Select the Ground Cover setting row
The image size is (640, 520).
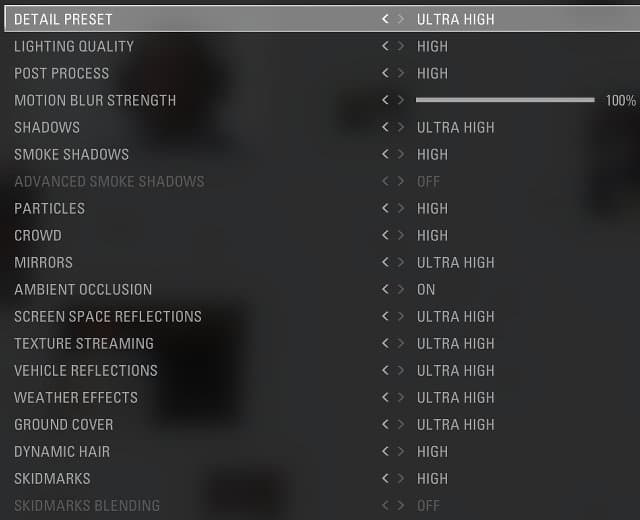click(x=64, y=424)
